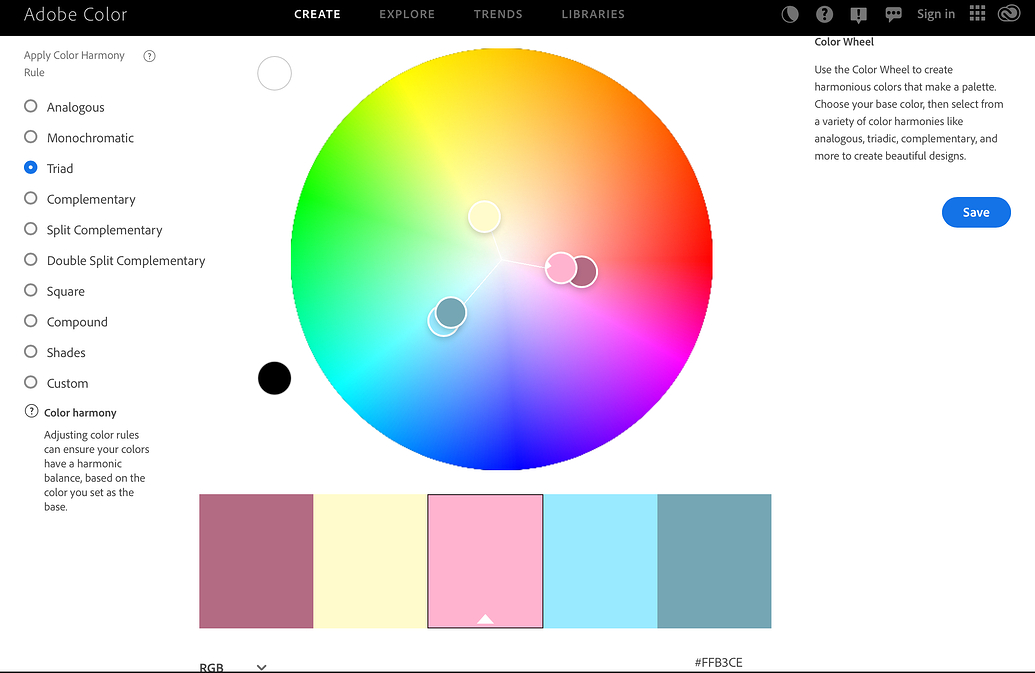Enable the Monochromatic color rule
This screenshot has width=1035, height=673.
pos(30,137)
